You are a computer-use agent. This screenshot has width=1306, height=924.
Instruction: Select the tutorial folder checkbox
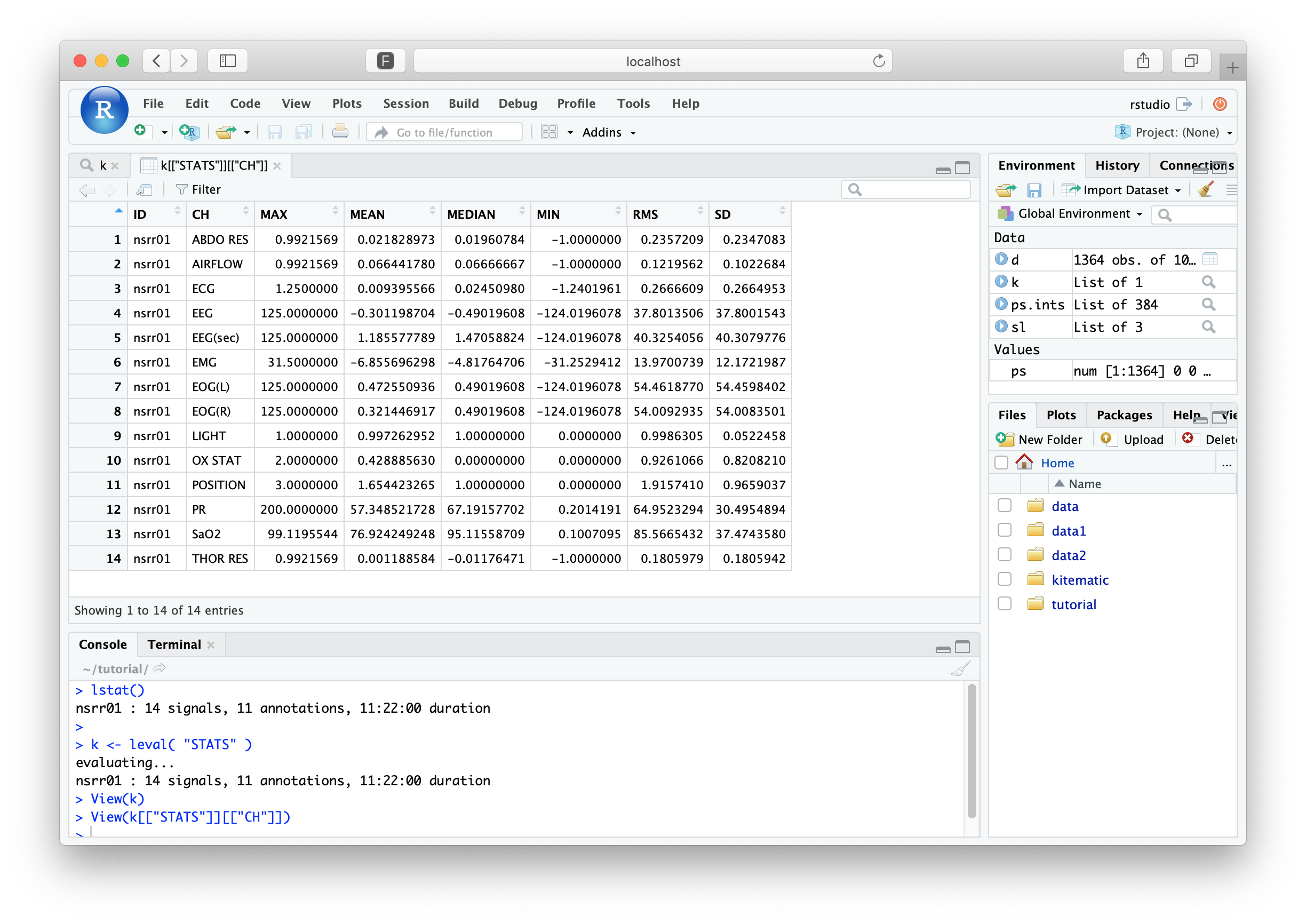[1005, 604]
